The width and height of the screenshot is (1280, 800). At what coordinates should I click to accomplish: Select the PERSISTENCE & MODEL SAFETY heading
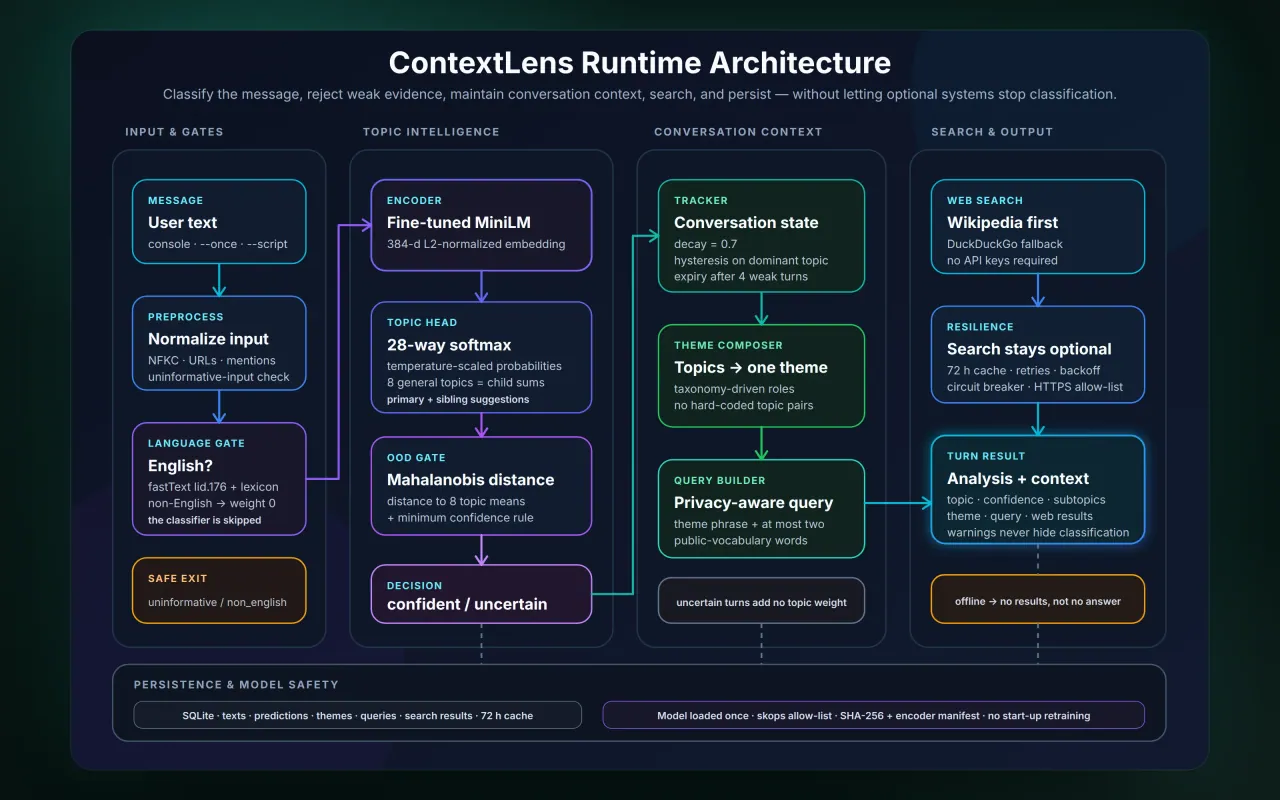coord(236,685)
